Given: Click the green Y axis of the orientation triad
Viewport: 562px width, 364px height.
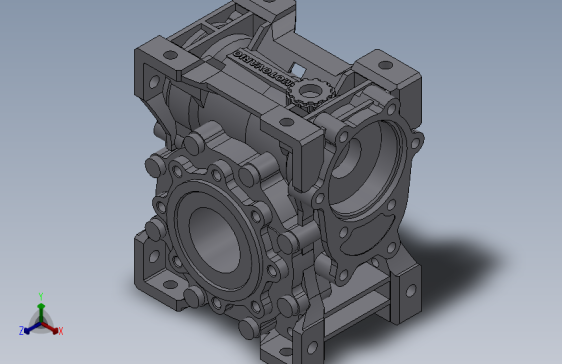Looking at the screenshot, I should click(x=41, y=312).
